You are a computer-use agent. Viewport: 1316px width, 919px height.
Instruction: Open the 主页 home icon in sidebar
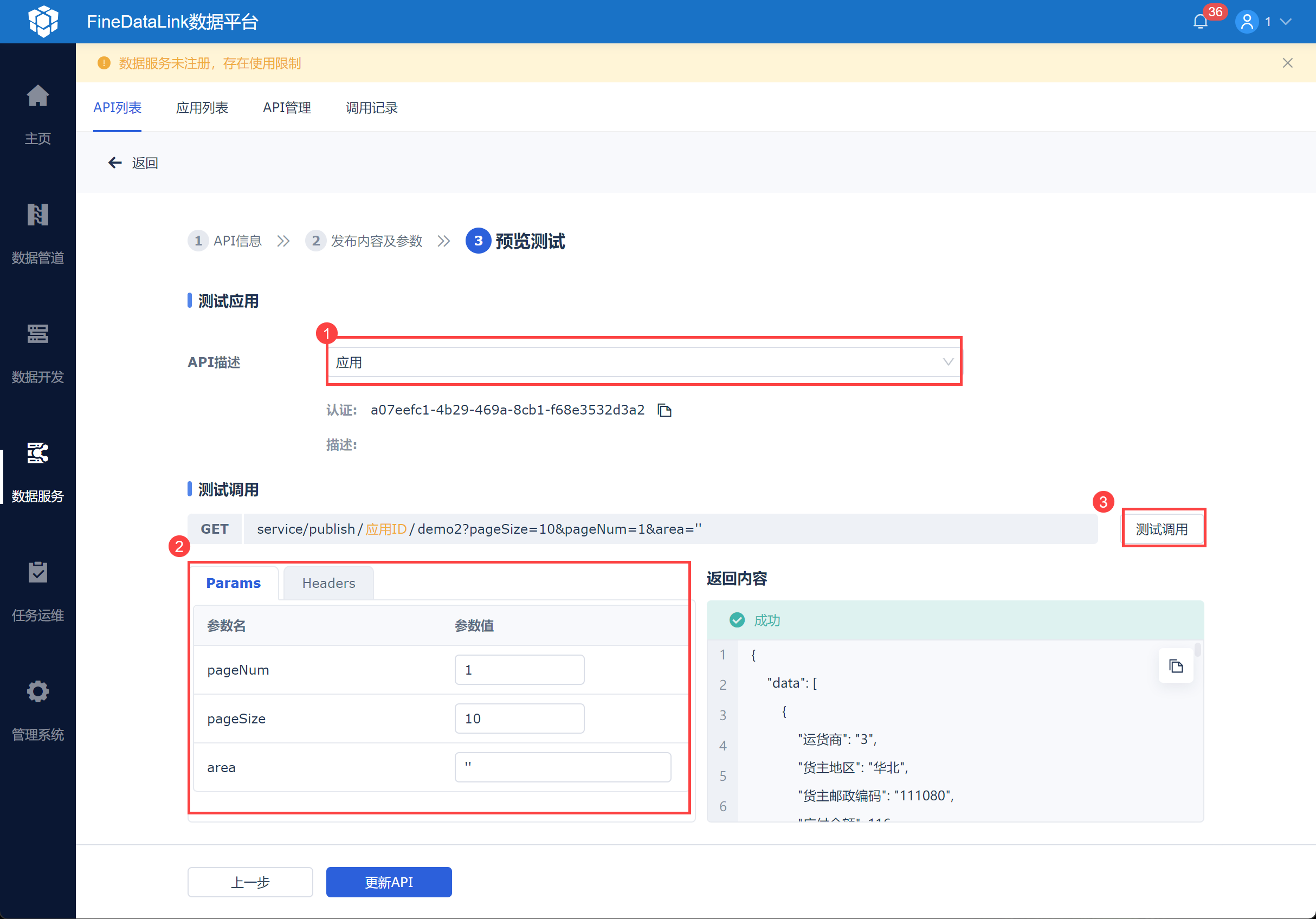click(38, 96)
